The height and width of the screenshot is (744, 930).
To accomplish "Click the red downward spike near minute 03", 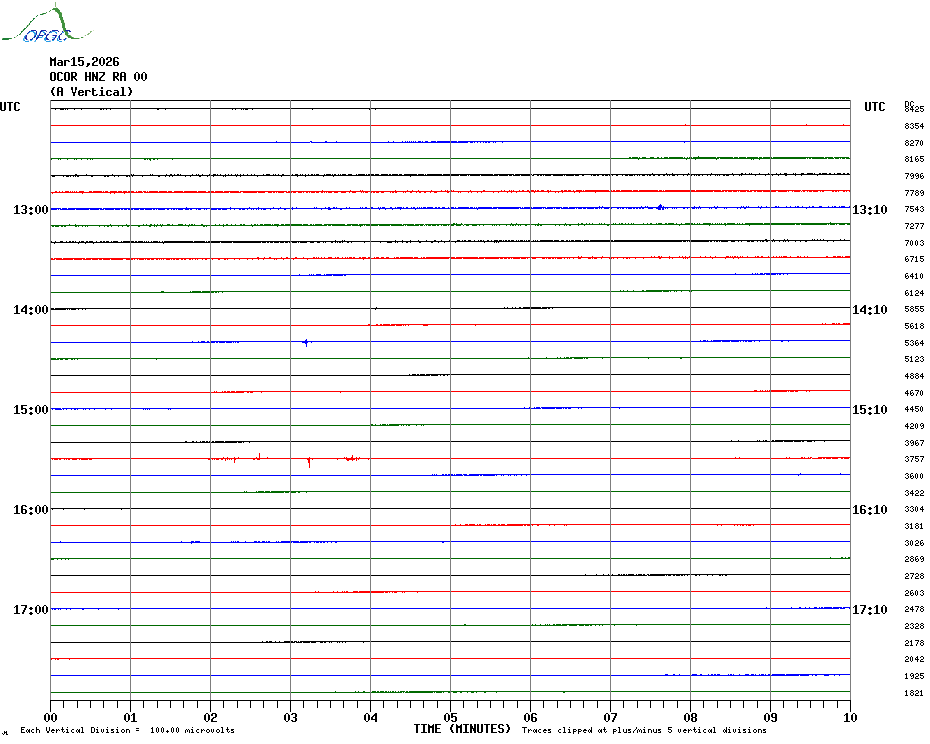I will click(309, 461).
